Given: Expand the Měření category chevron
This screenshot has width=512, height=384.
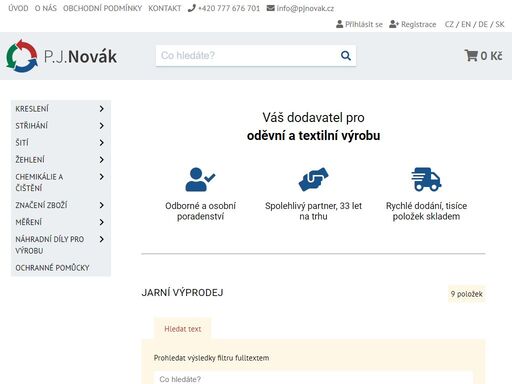Looking at the screenshot, I should pyautogui.click(x=102, y=222).
